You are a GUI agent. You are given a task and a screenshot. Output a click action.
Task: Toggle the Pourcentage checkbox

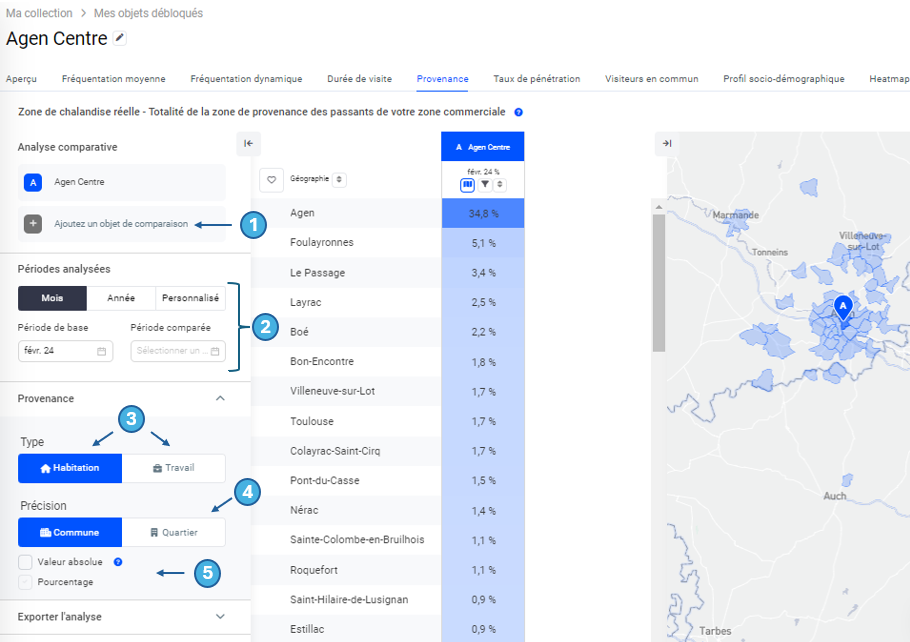[x=25, y=581]
